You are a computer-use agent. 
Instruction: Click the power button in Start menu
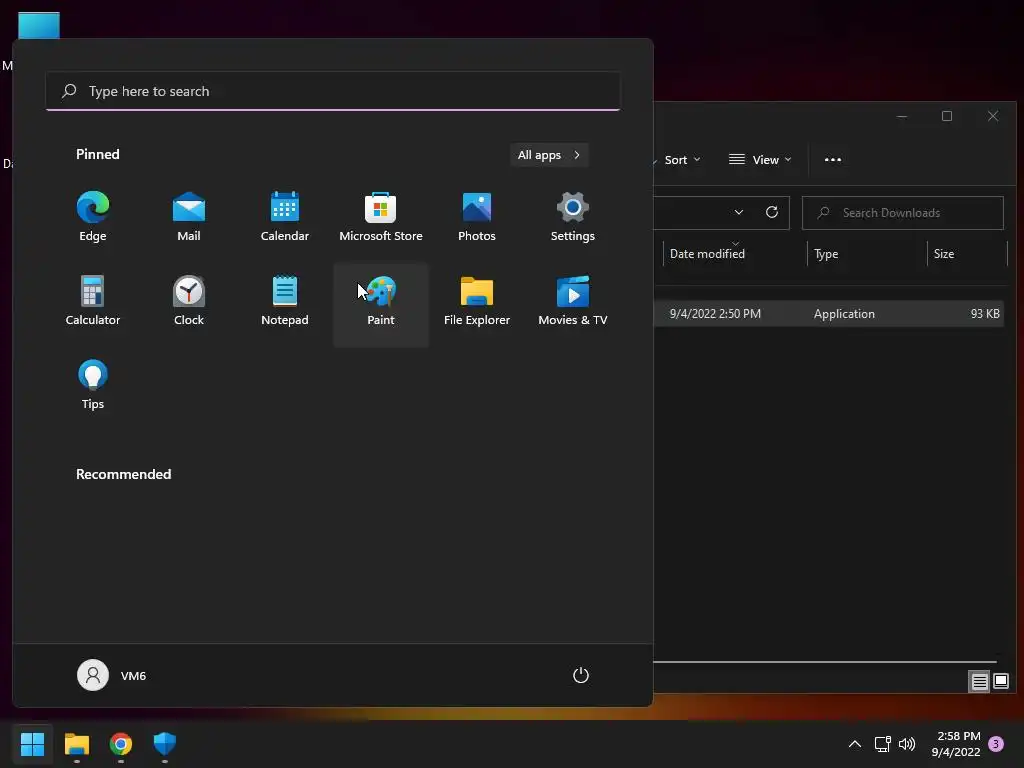581,675
